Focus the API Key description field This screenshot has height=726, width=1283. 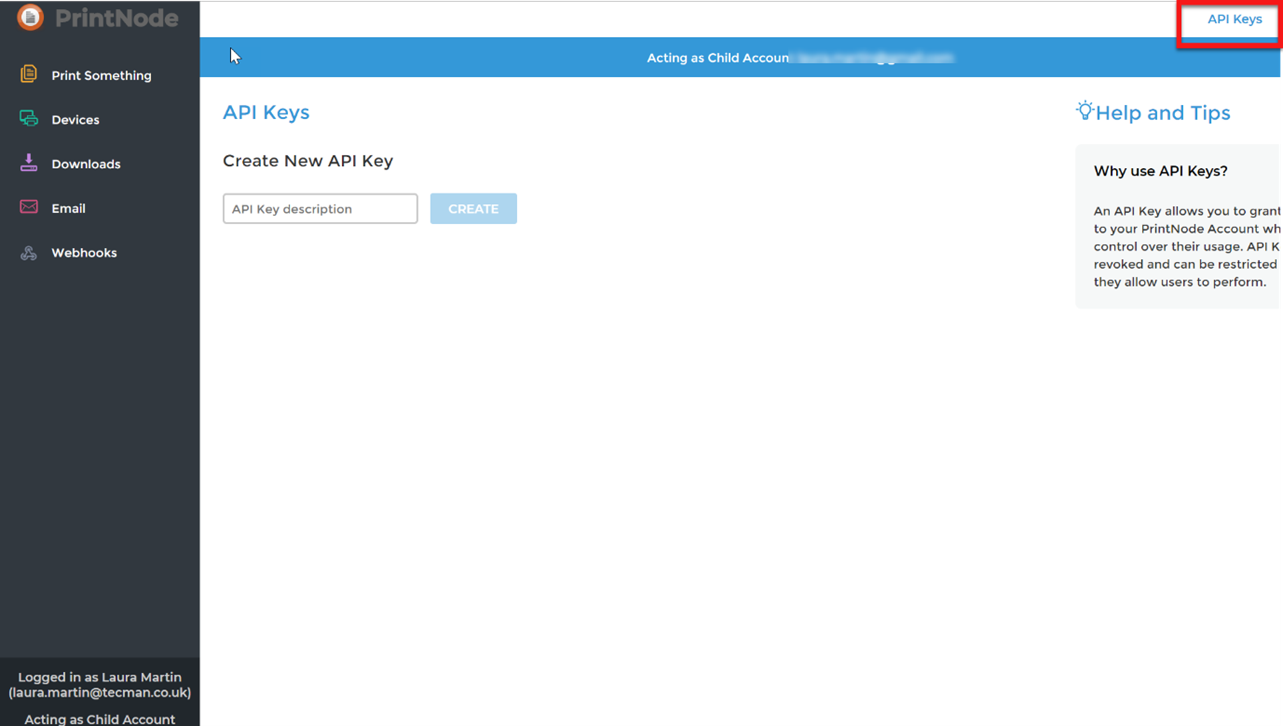[x=320, y=209]
